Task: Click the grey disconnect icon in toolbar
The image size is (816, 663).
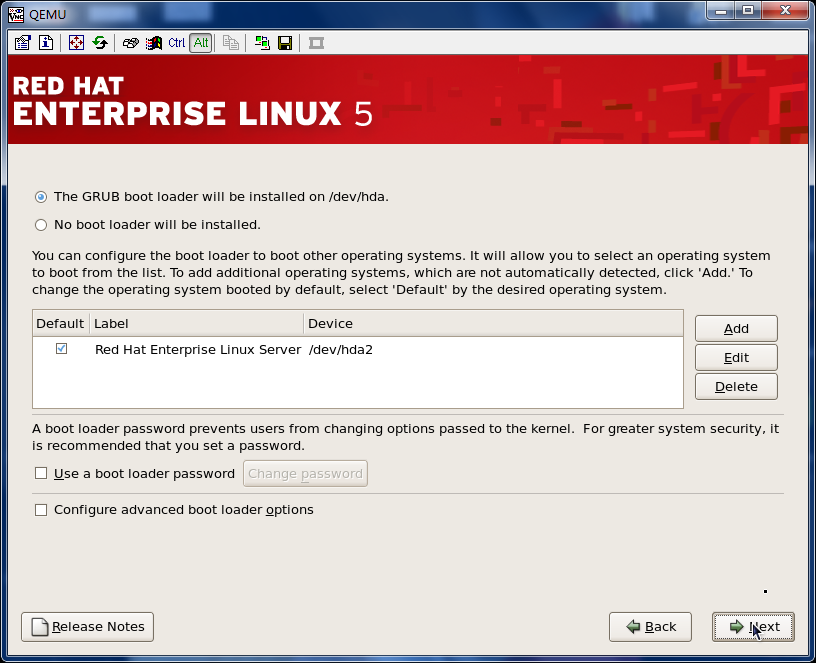Action: click(x=316, y=43)
